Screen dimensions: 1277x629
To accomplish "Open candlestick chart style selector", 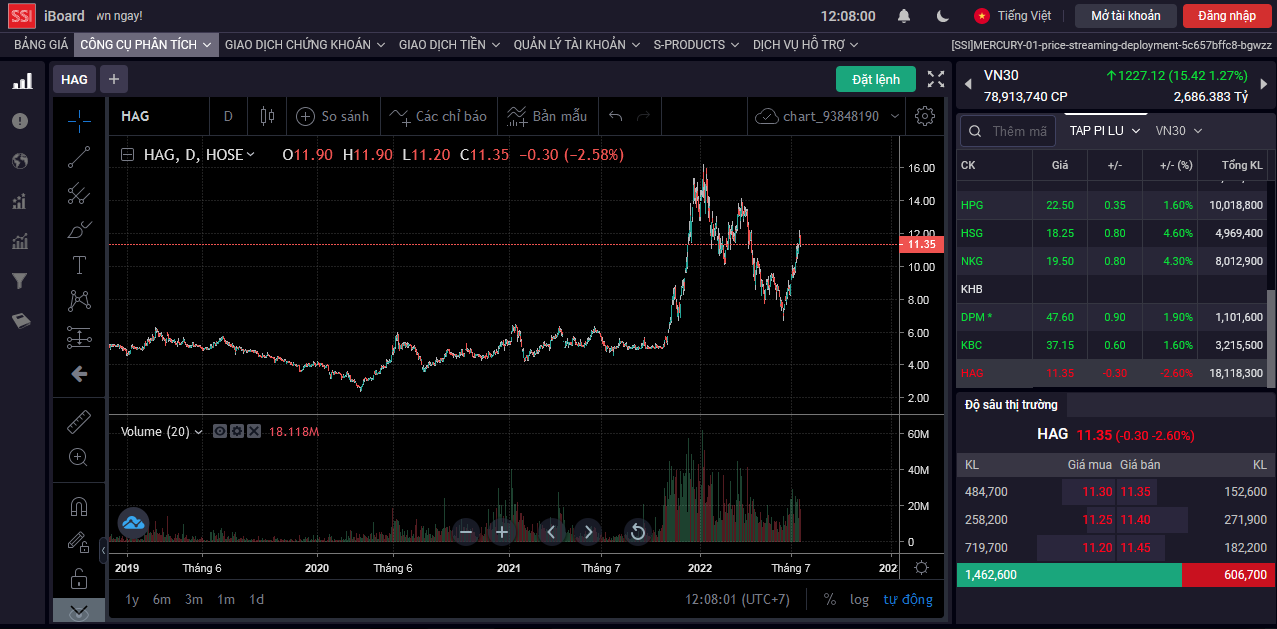I will point(266,116).
